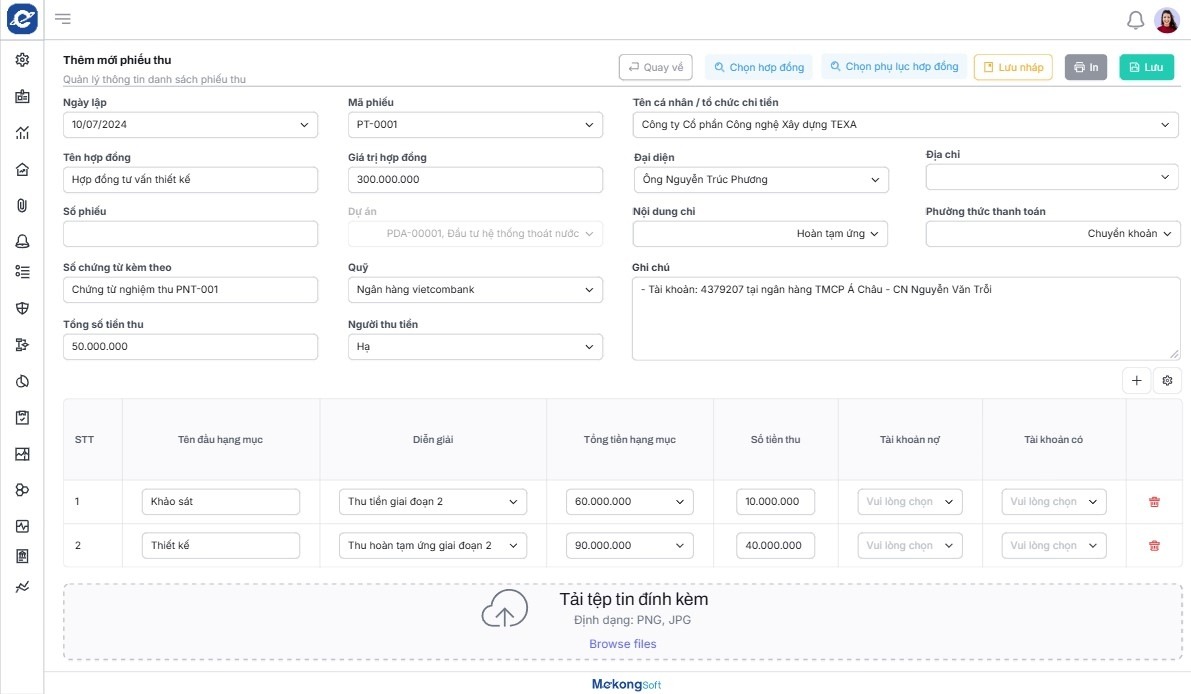The image size is (1191, 694).
Task: Click the user profile avatar
Action: 1166,20
